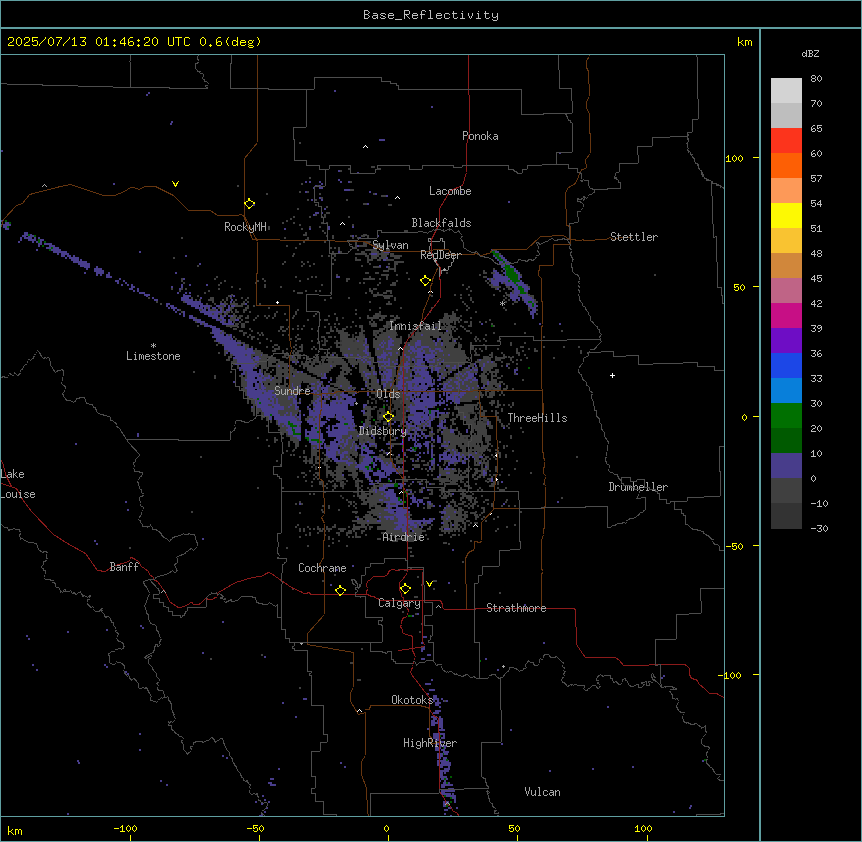Click the Stettler label
Screen dimensions: 862x842
pos(634,237)
